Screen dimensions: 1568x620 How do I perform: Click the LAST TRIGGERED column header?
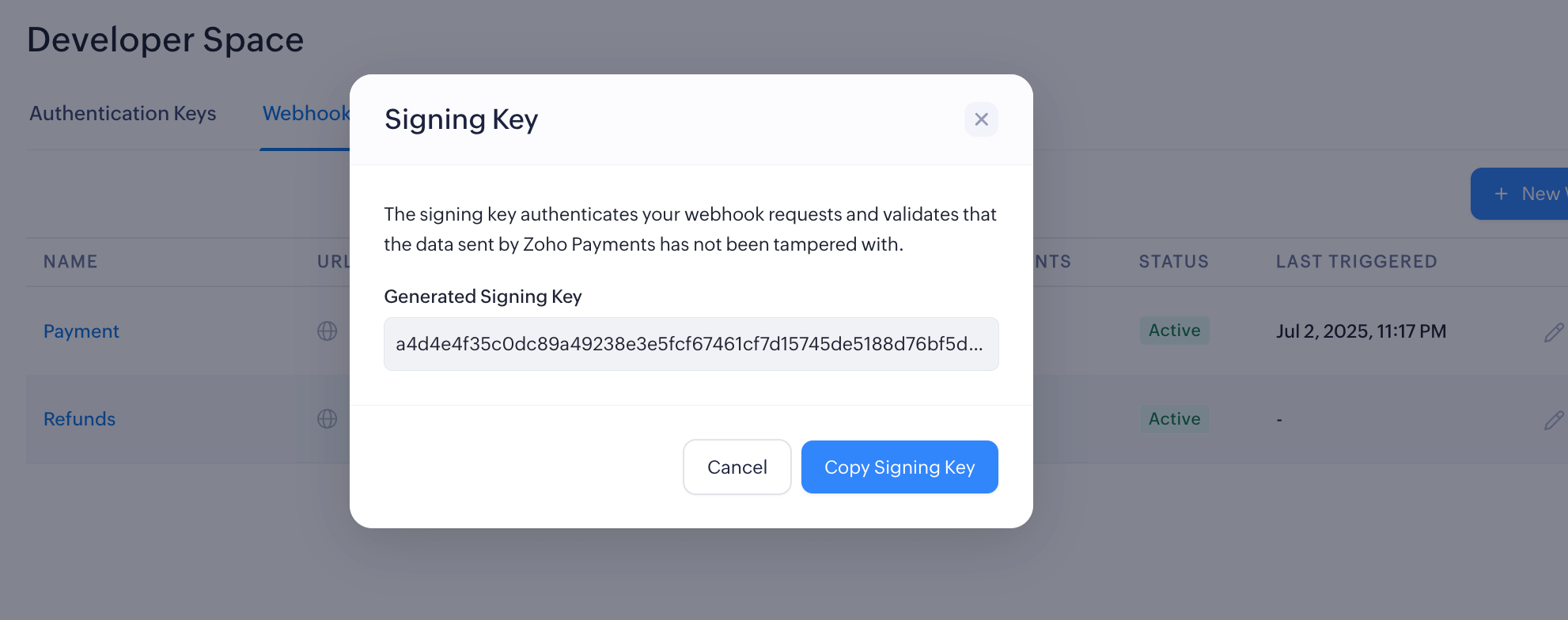(1356, 262)
